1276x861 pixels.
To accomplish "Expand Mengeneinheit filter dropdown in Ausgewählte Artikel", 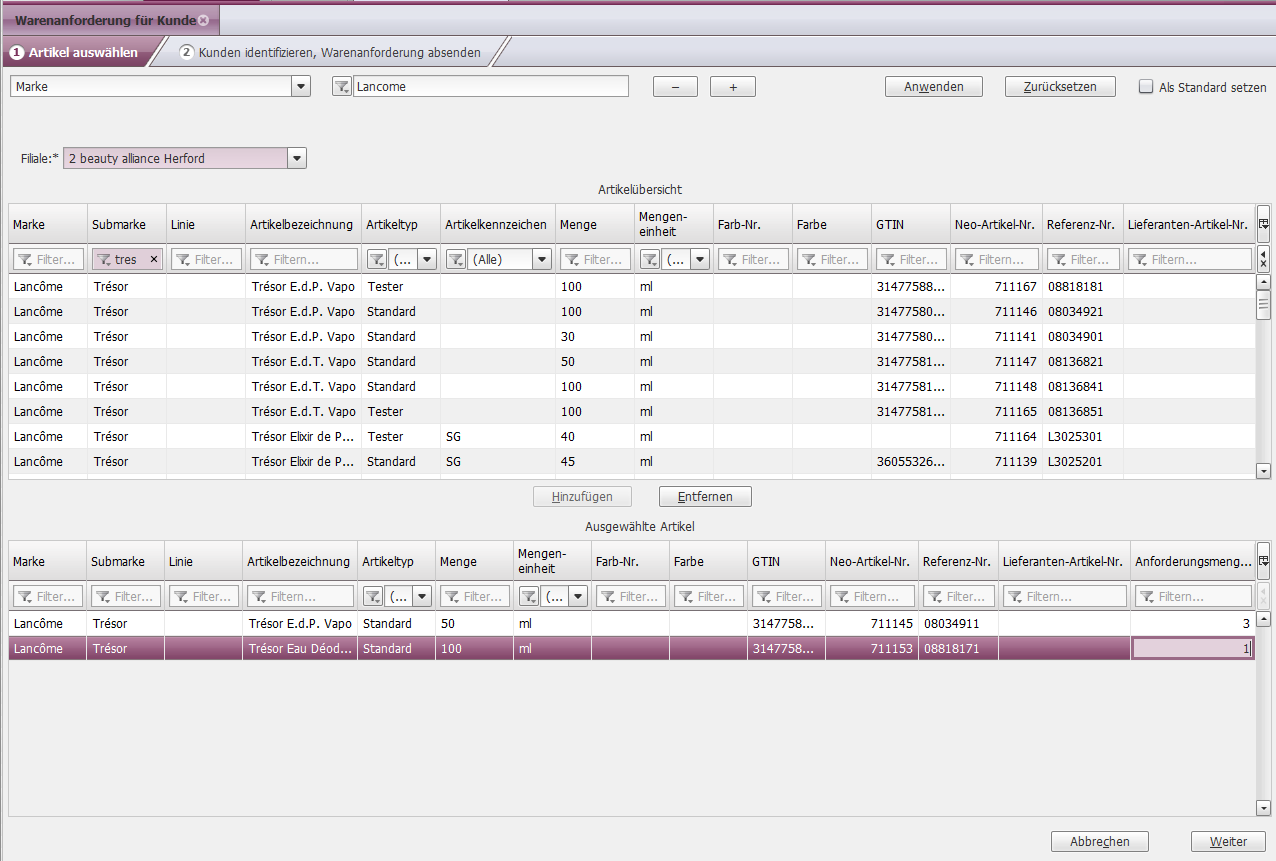I will (x=579, y=597).
